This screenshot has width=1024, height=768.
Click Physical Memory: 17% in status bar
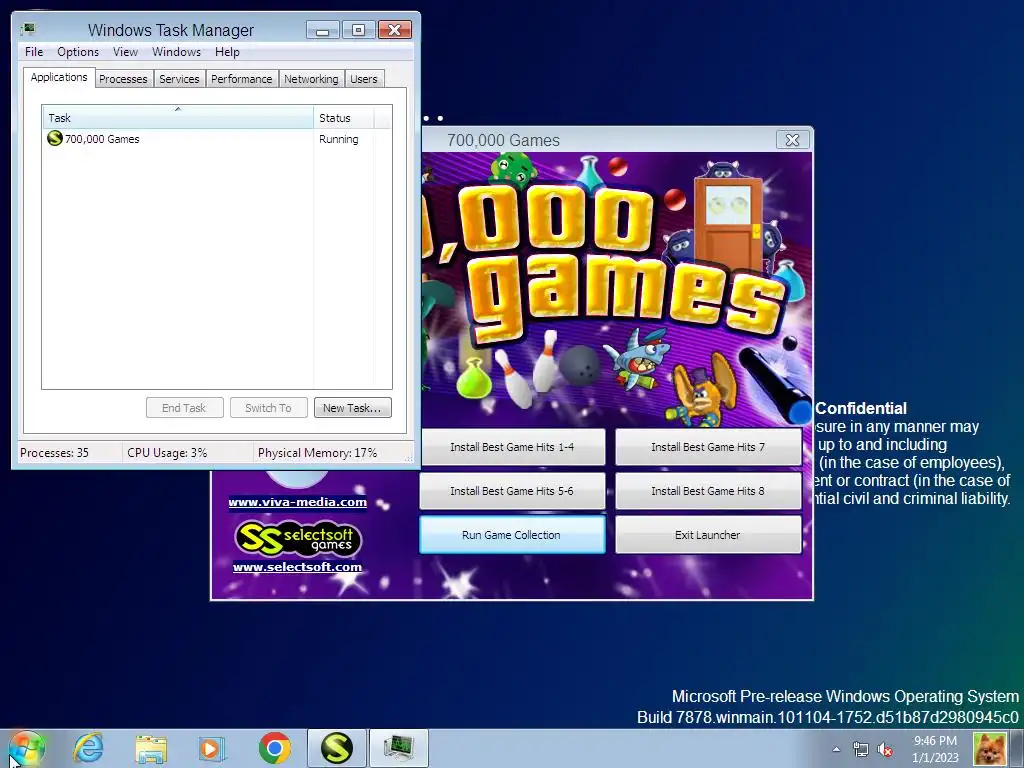(317, 453)
